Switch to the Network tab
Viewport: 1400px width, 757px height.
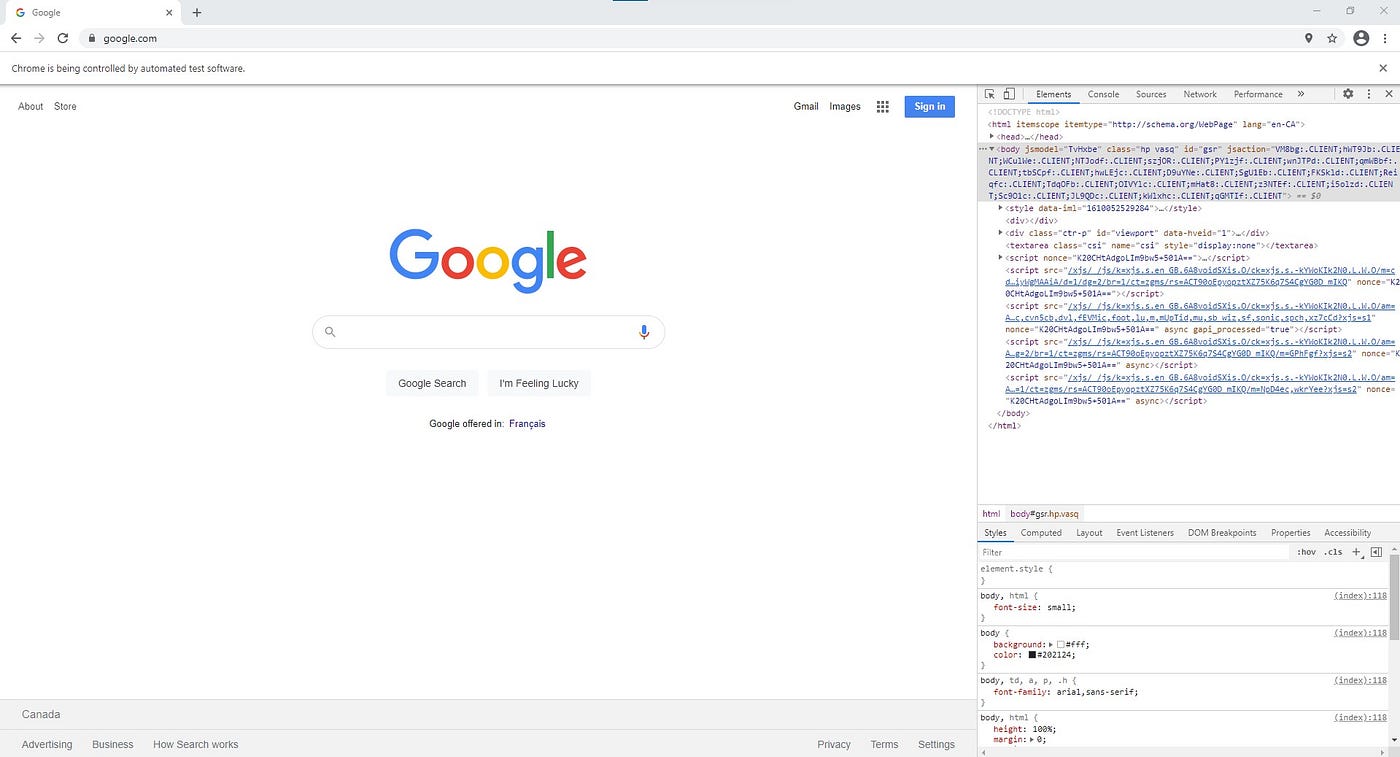1200,94
